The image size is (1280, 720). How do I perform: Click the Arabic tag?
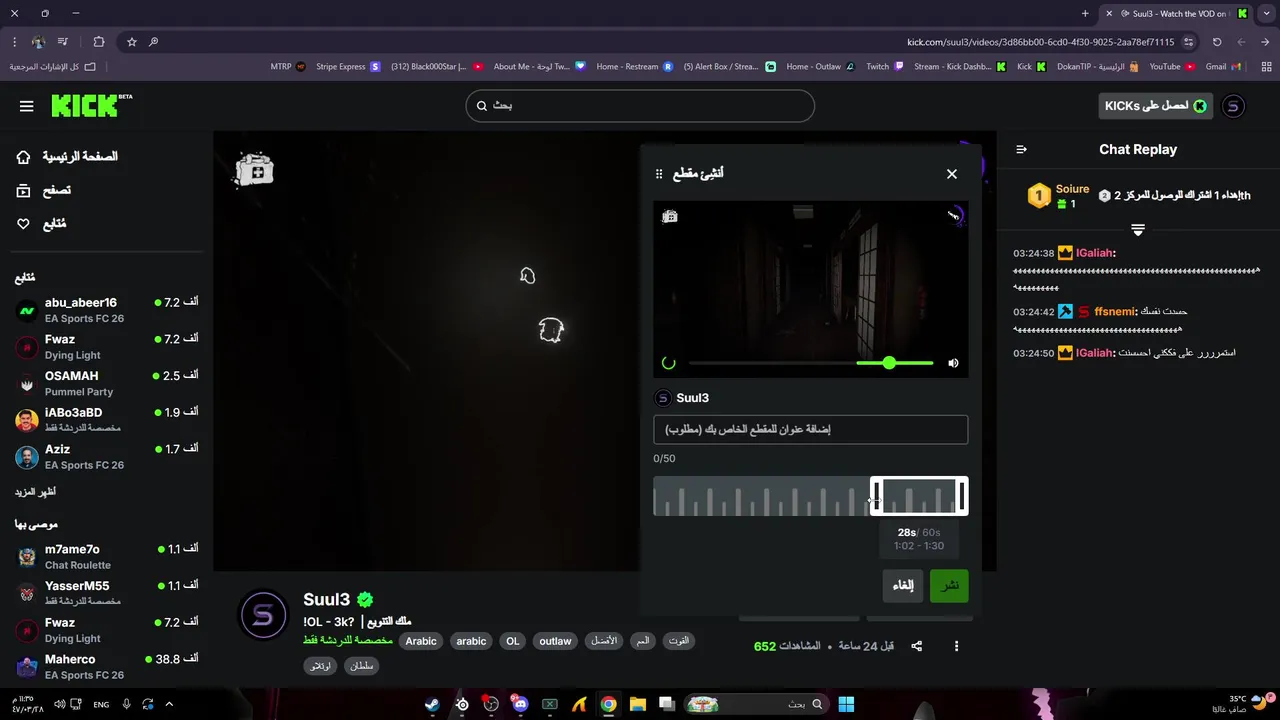click(x=421, y=641)
